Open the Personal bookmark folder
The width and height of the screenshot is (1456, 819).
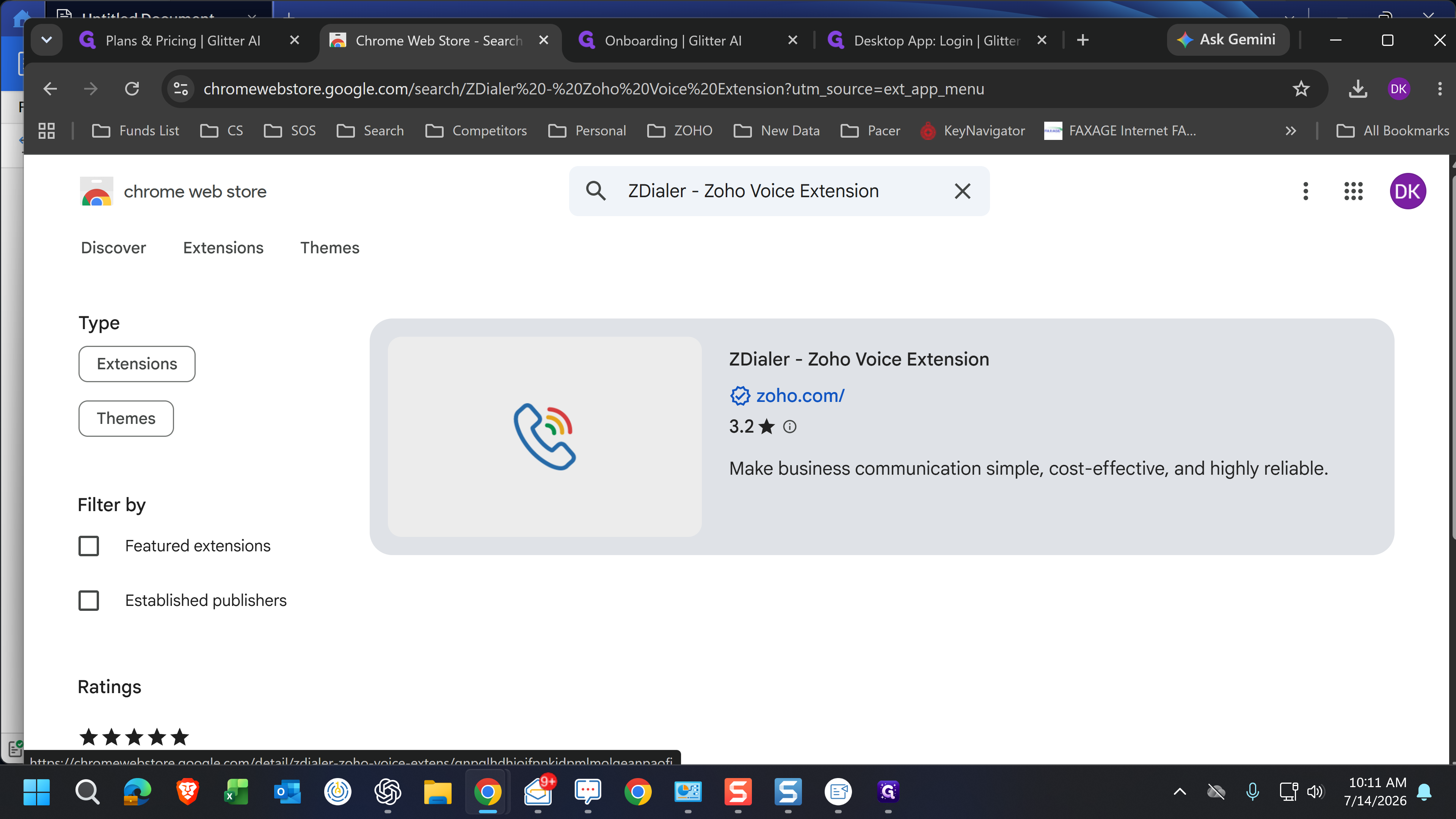coord(587,131)
